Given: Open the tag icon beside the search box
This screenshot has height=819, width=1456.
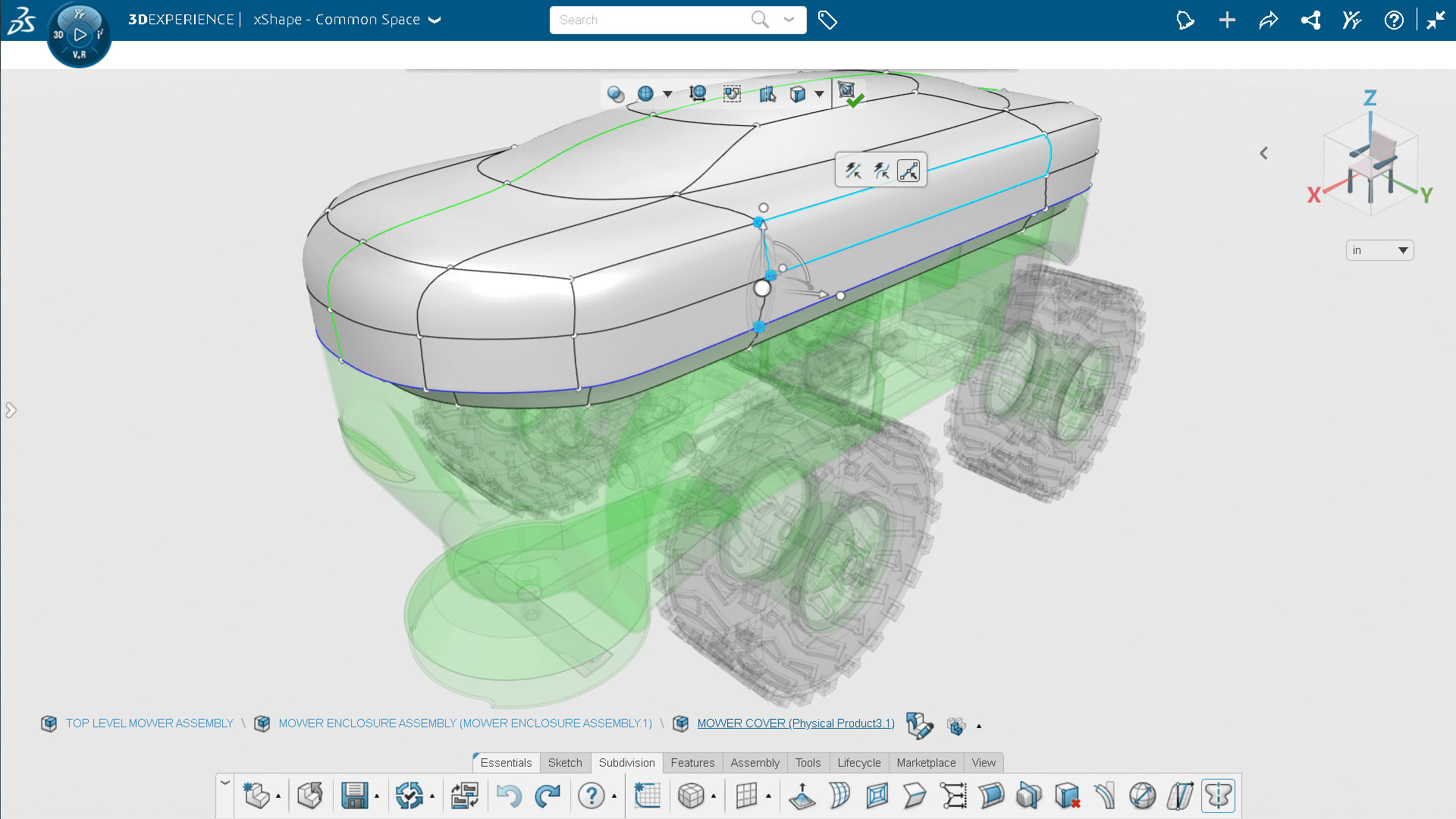Looking at the screenshot, I should (x=827, y=20).
